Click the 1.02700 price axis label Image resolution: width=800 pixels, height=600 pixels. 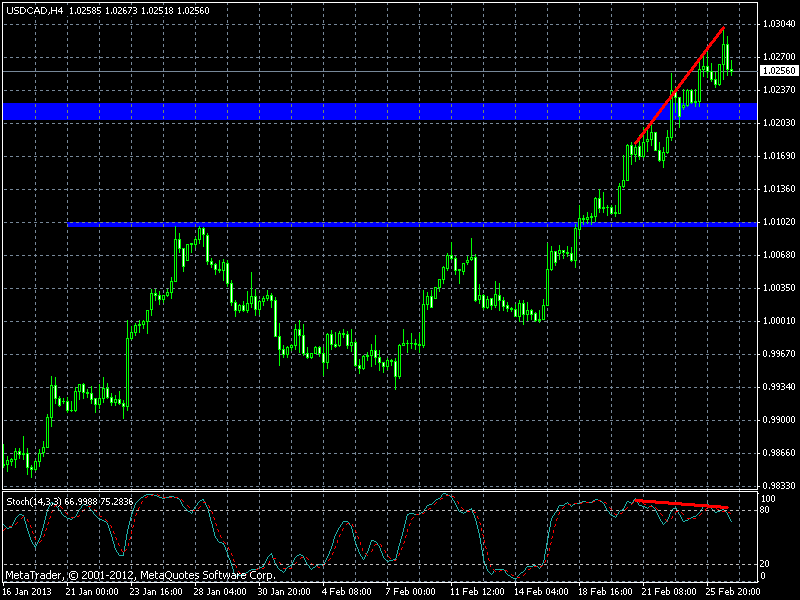pyautogui.click(x=780, y=57)
